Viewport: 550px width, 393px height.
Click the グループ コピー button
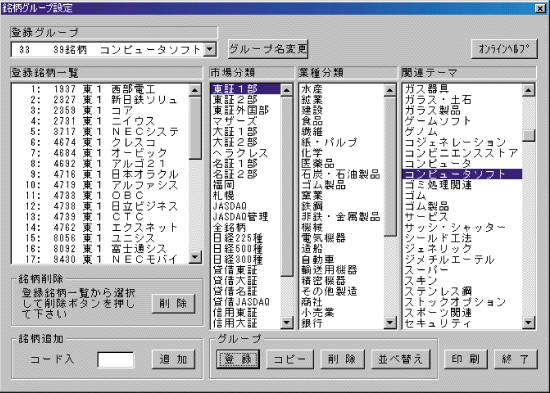[x=289, y=359]
